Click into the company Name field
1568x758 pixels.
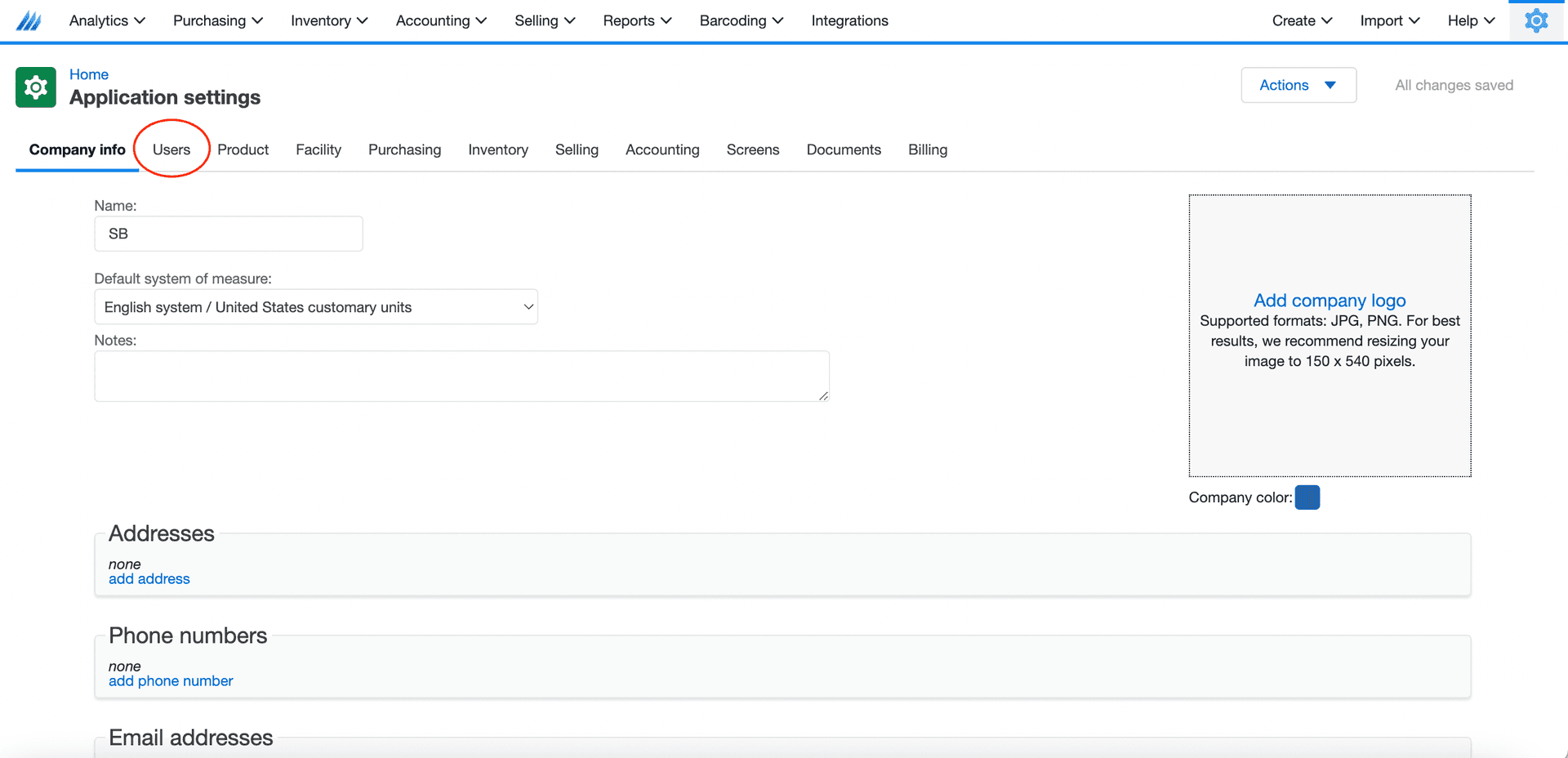[x=229, y=234]
